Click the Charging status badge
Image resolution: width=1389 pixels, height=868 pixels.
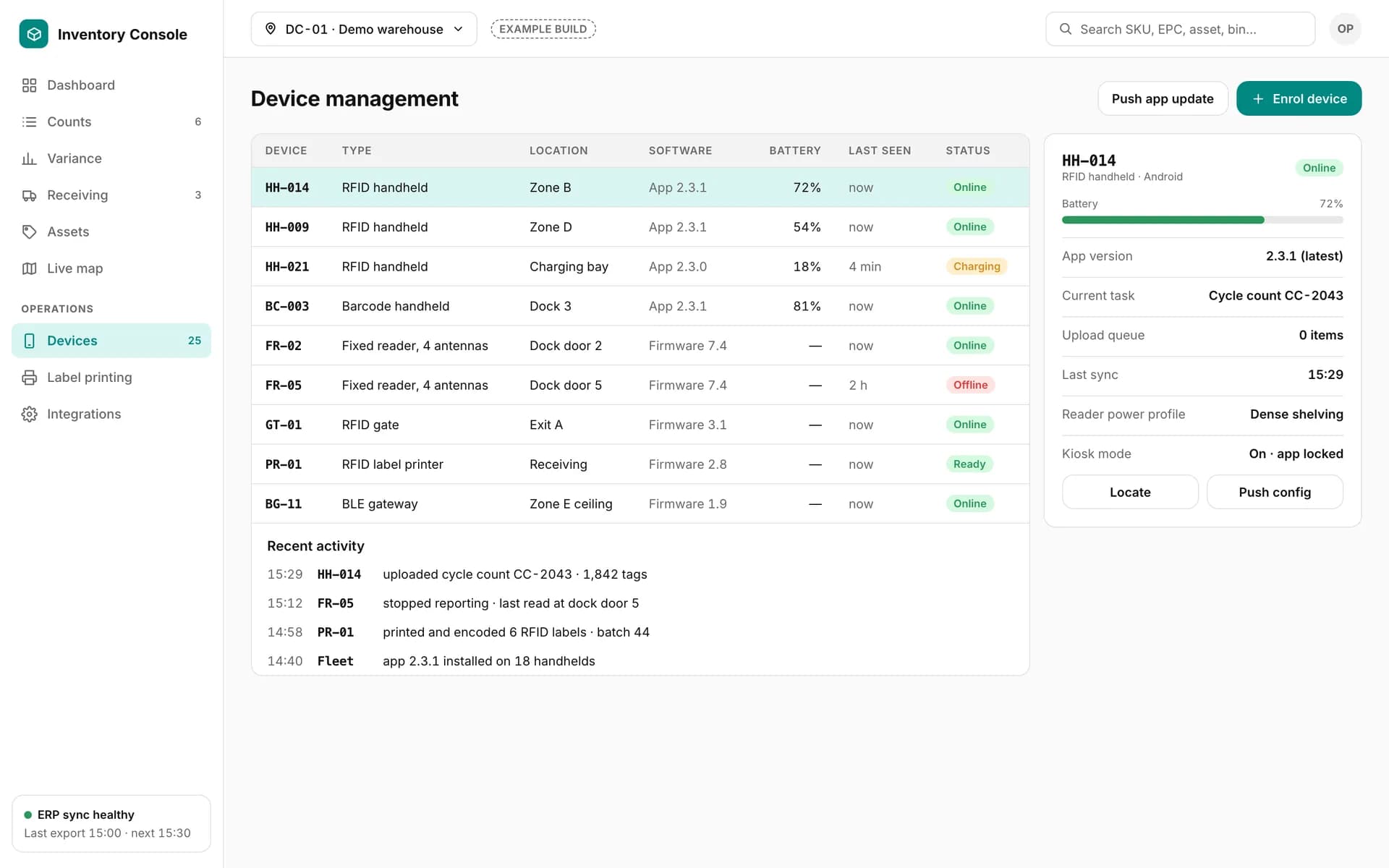click(x=977, y=266)
